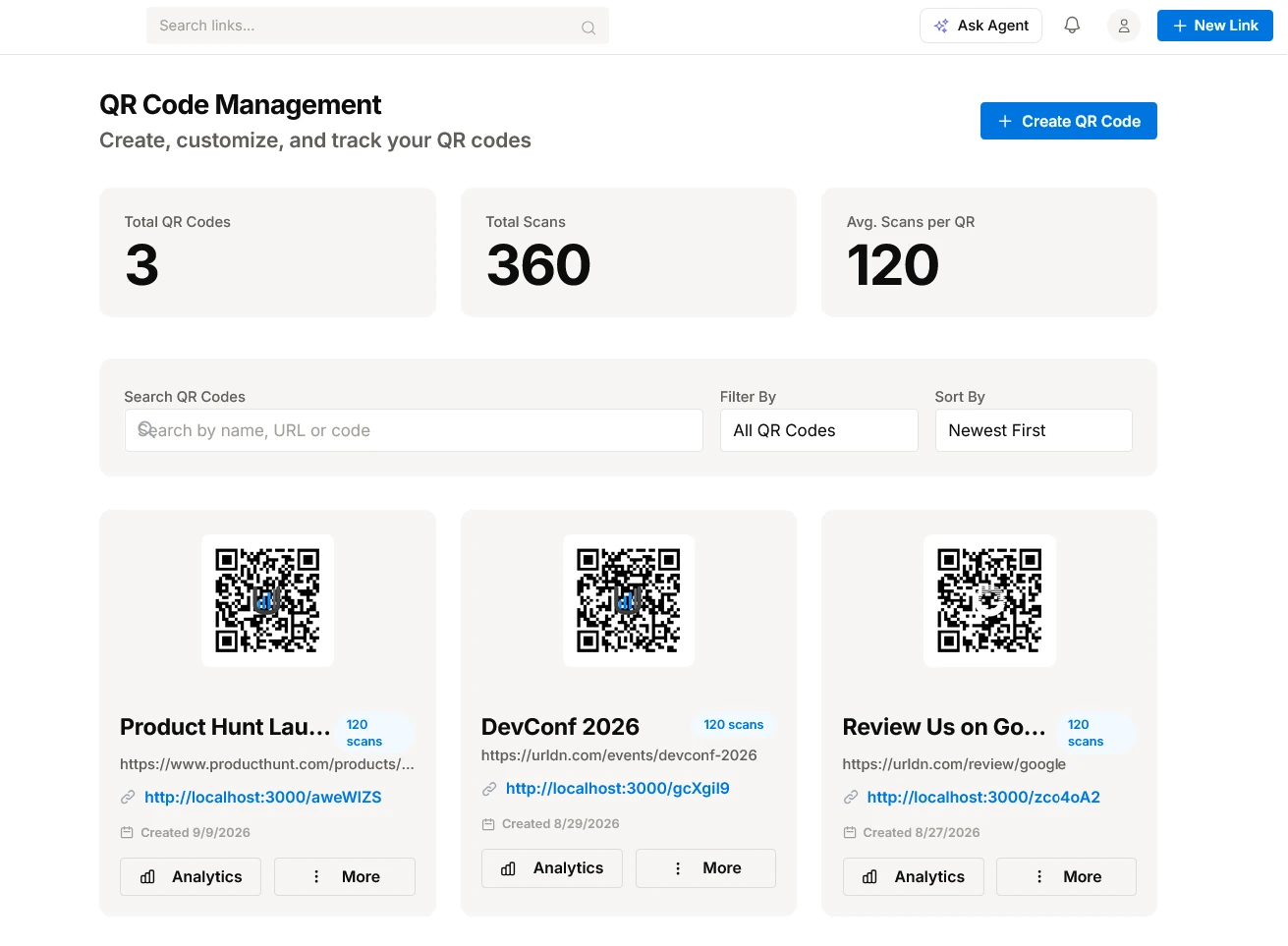Click the Ask Agent button
The image size is (1288, 946).
981,26
